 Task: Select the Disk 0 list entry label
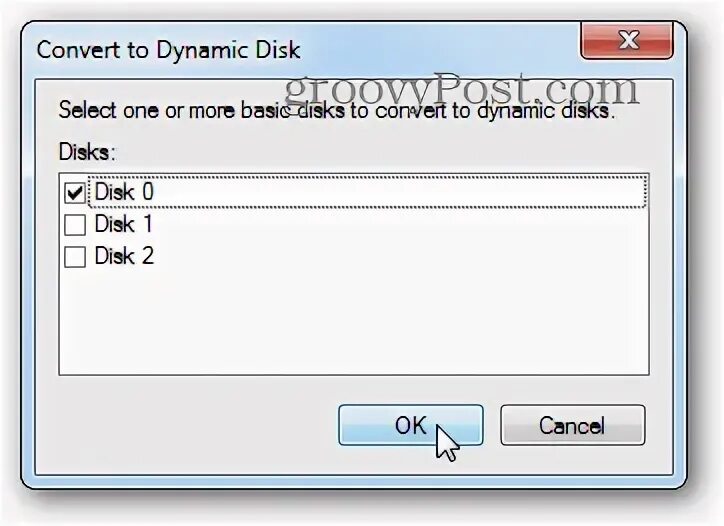coord(124,192)
